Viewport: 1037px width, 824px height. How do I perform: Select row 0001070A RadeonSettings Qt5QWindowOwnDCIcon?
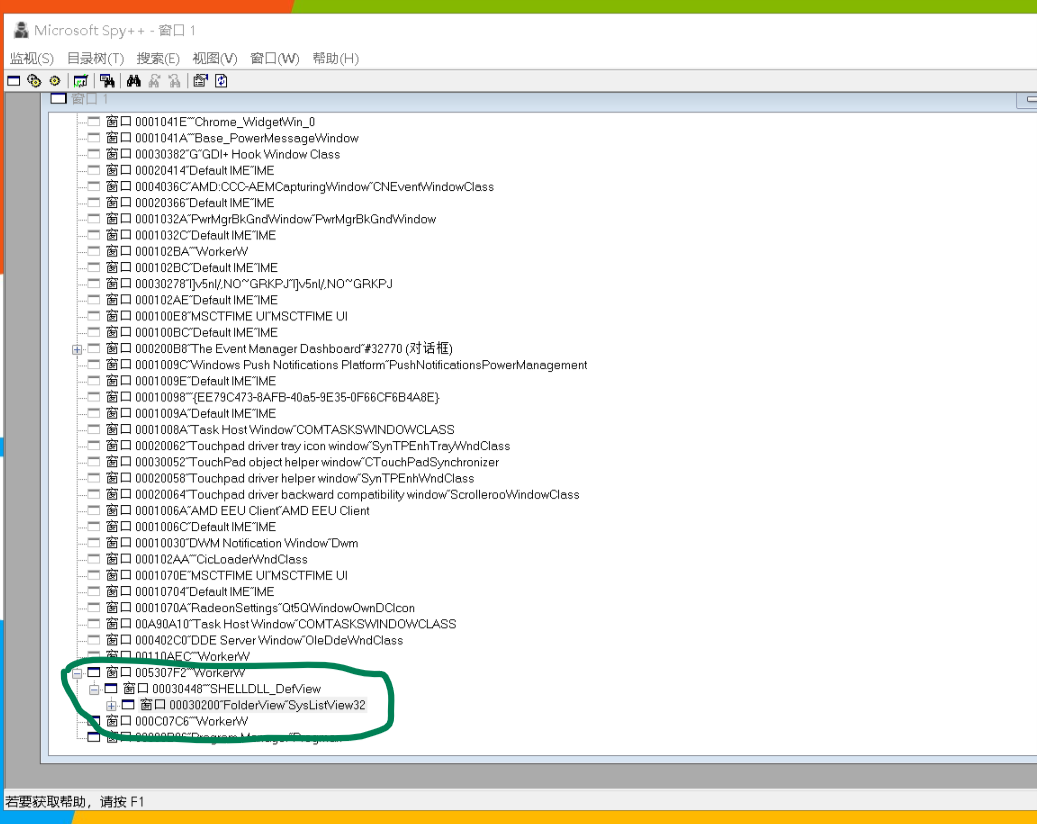point(261,608)
